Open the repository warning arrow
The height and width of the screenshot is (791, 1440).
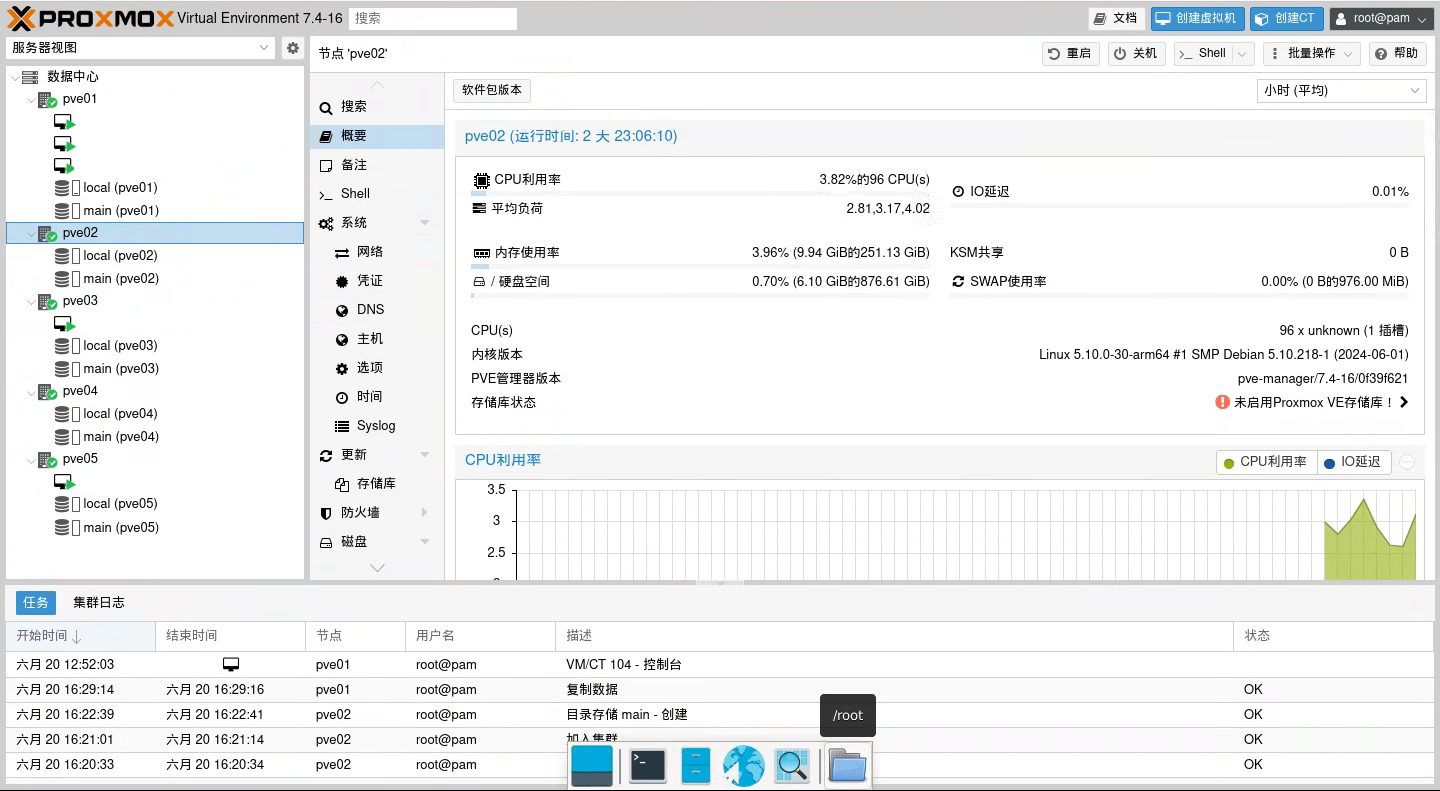point(1404,402)
